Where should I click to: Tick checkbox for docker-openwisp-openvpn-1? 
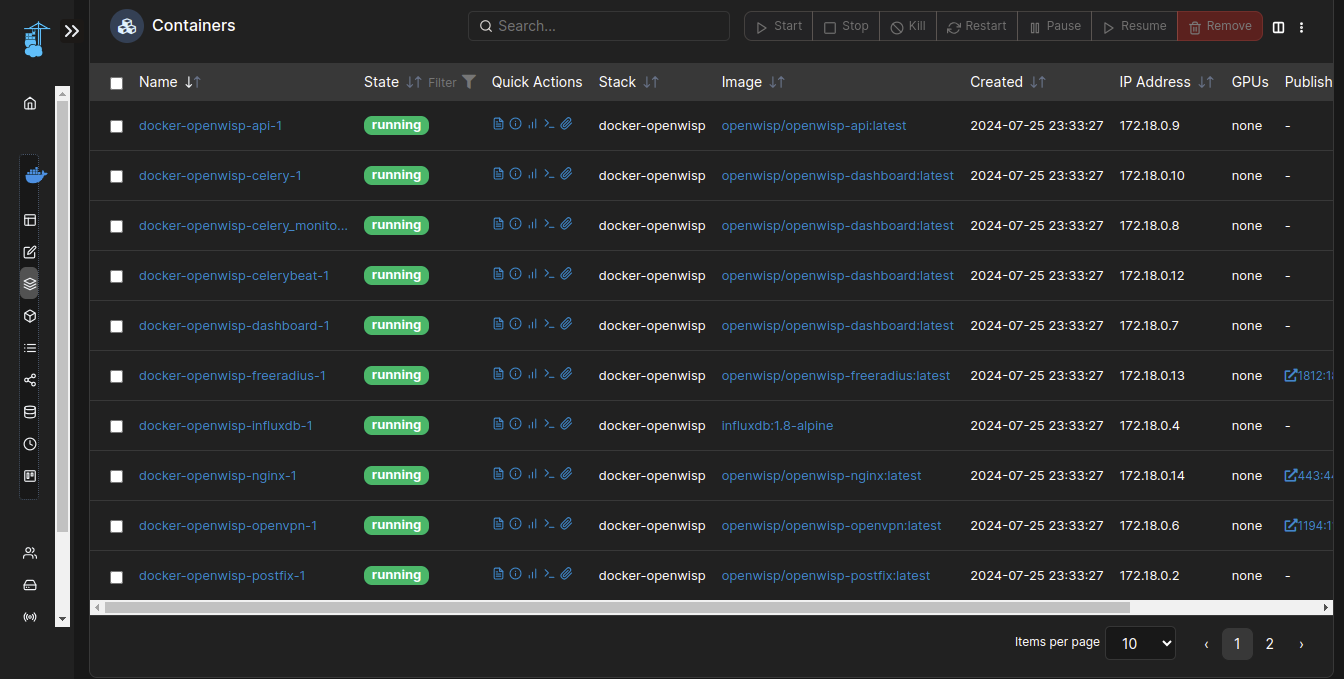click(x=116, y=526)
